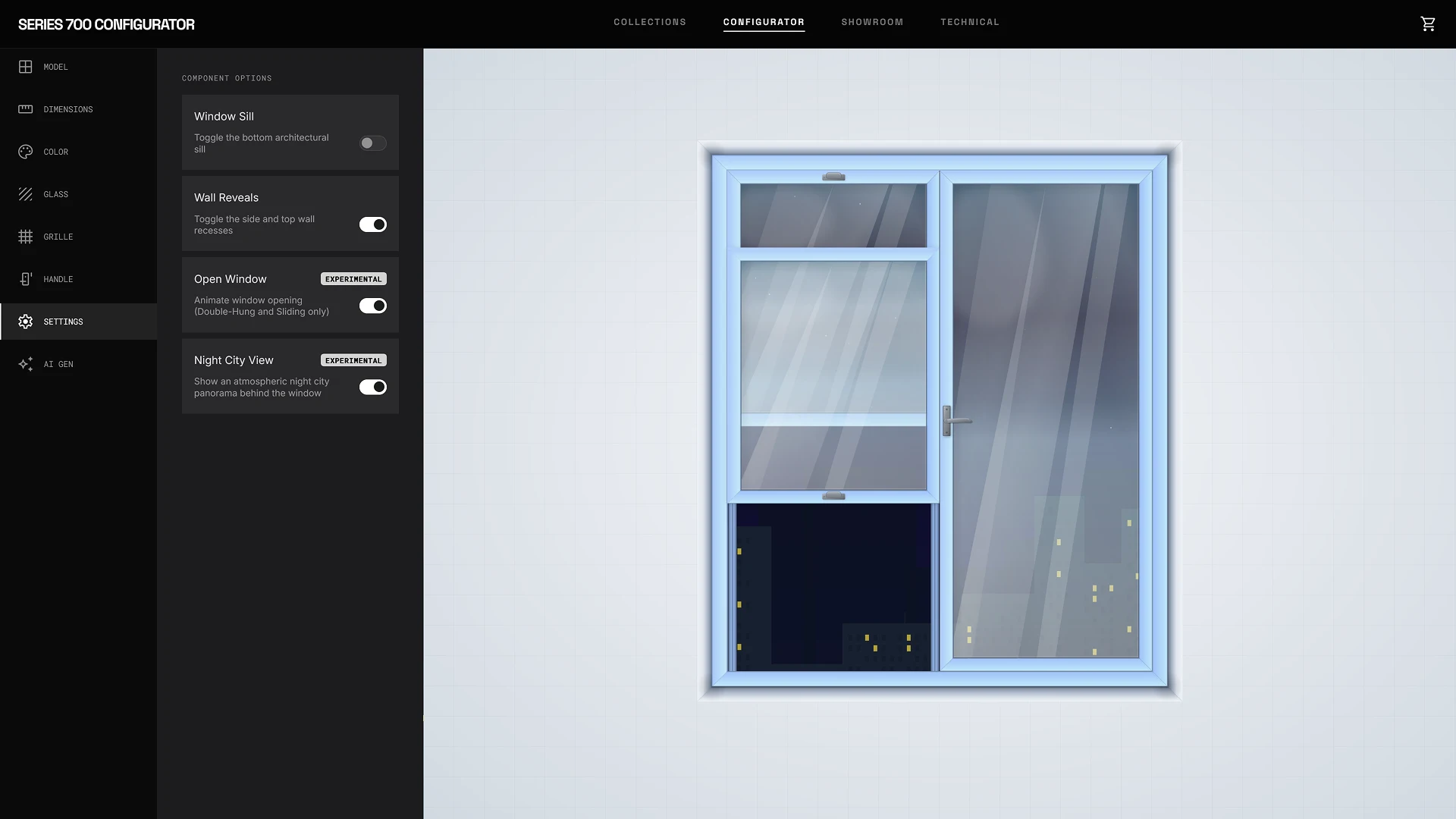Image resolution: width=1456 pixels, height=819 pixels.
Task: Open the shopping cart icon
Action: coord(1429,24)
